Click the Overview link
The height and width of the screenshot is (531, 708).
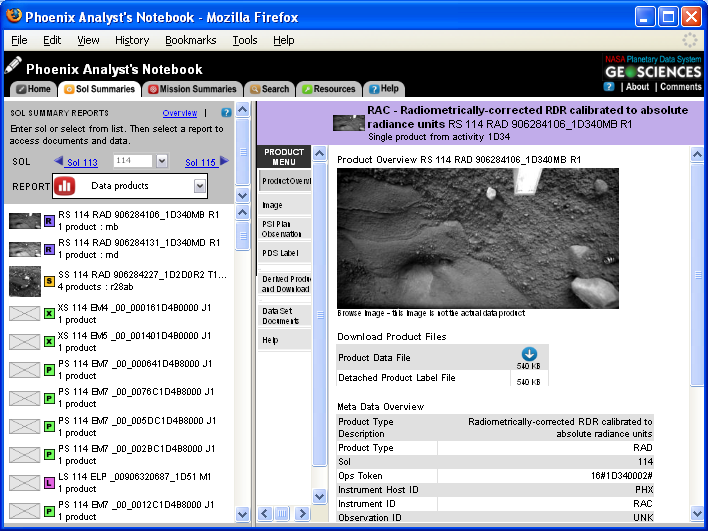pyautogui.click(x=180, y=113)
